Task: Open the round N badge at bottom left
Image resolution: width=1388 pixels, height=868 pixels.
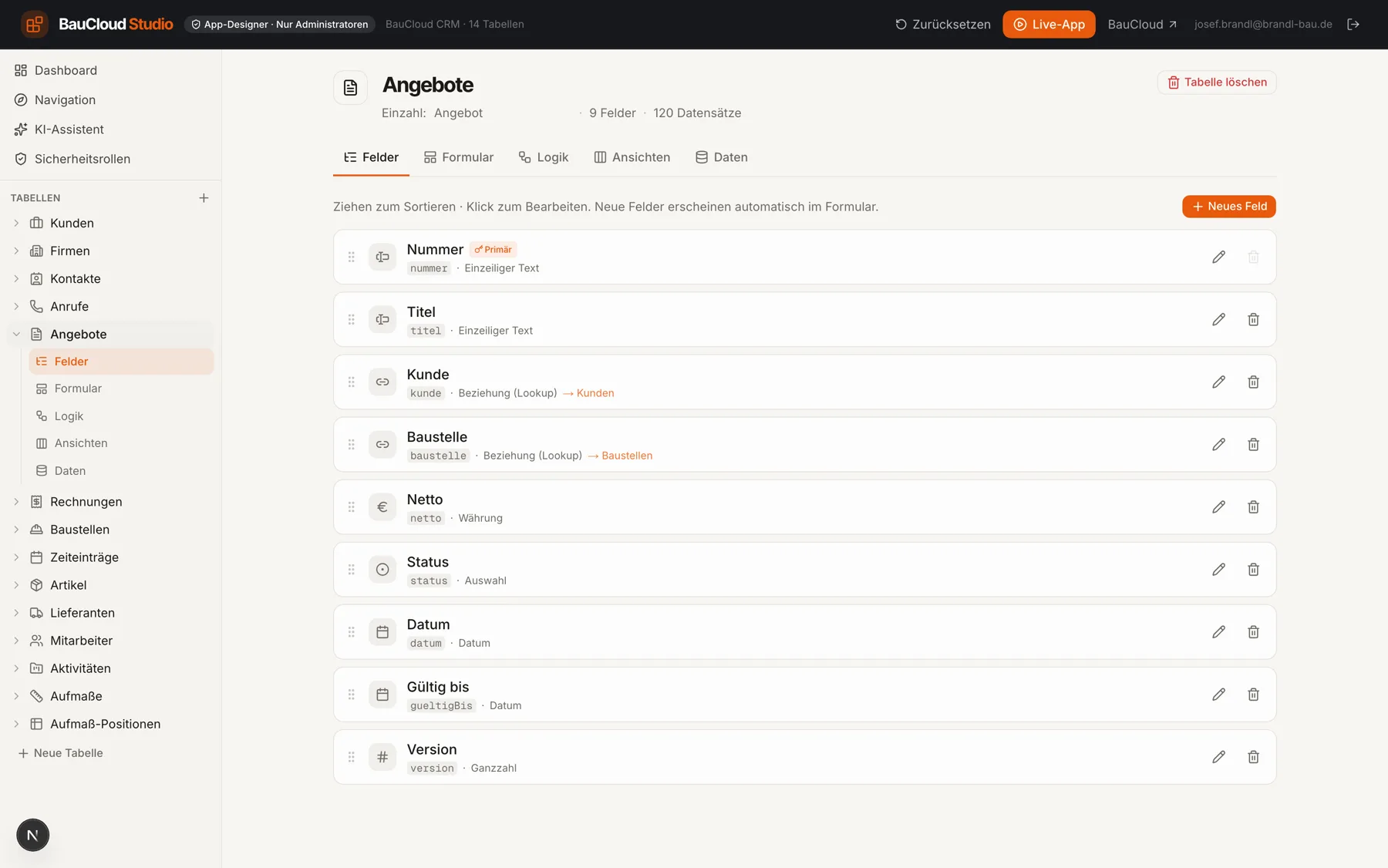Action: point(32,835)
